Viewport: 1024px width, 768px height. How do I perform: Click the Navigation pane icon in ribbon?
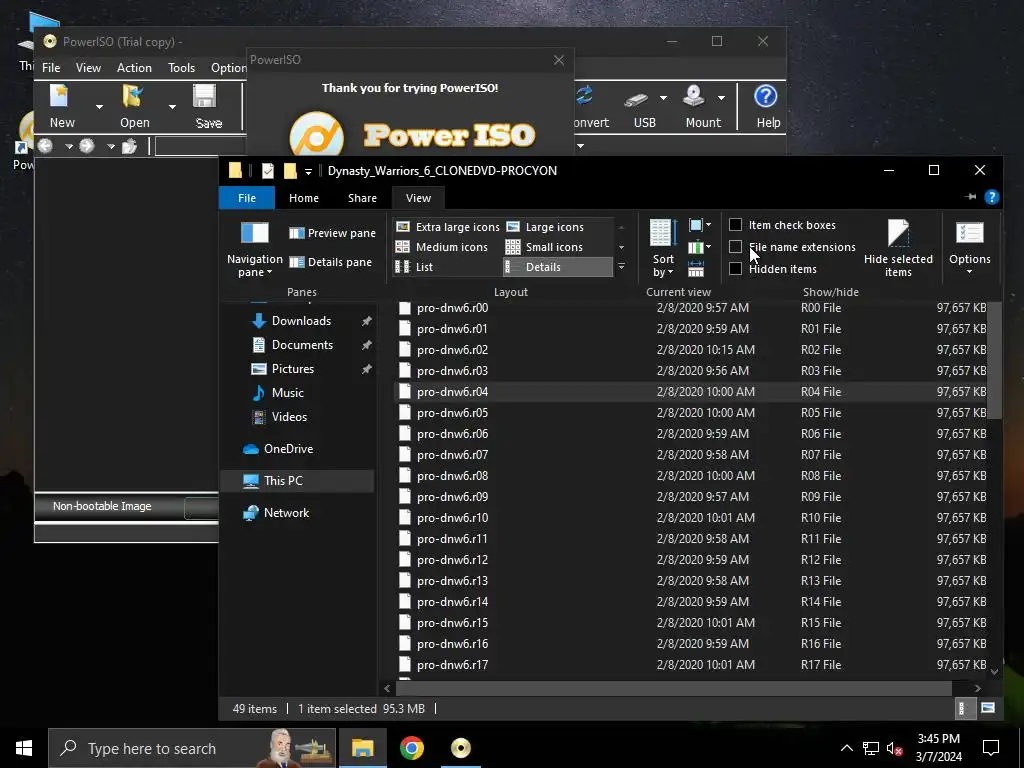pos(255,233)
